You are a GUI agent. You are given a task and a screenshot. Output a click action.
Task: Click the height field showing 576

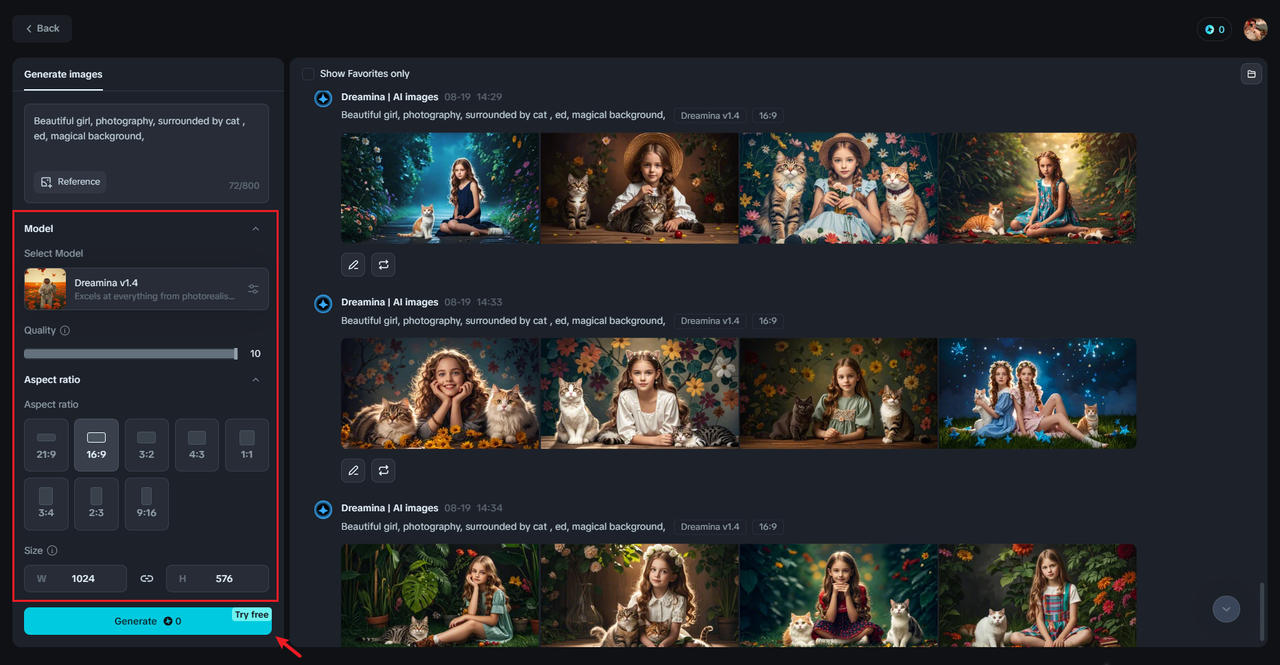217,578
